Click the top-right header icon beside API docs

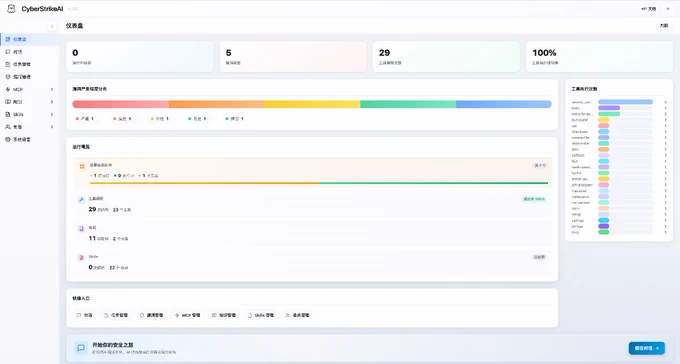[668, 9]
